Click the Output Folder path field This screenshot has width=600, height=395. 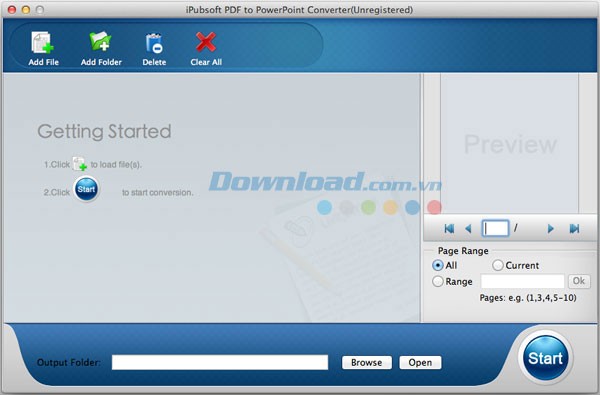(220, 362)
